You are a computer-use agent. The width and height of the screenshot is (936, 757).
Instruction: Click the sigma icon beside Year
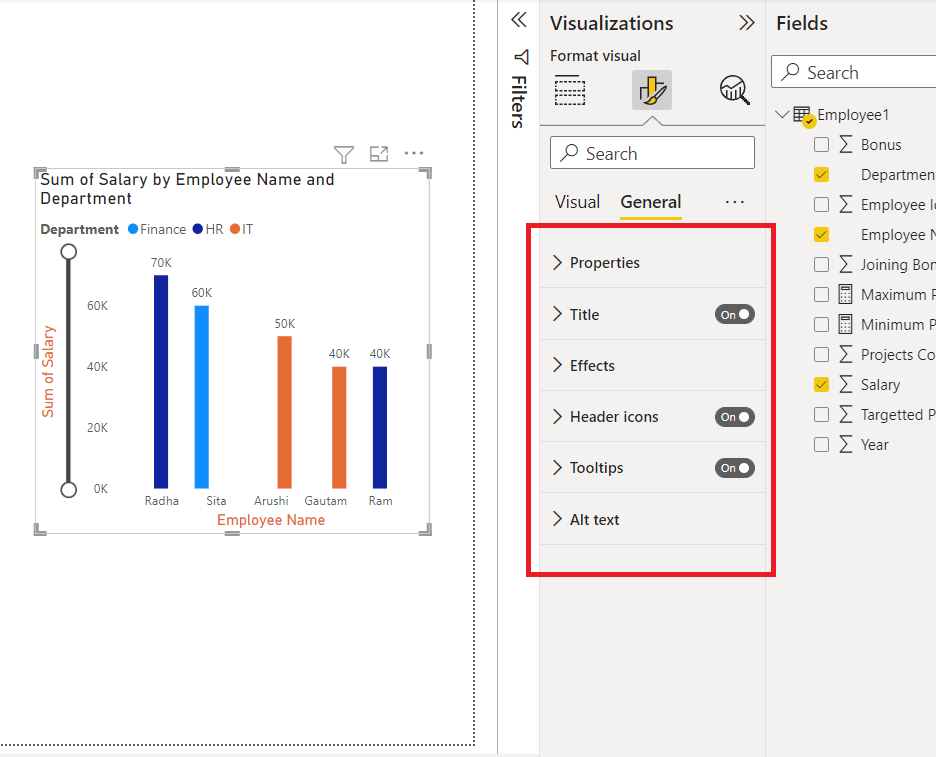click(845, 444)
